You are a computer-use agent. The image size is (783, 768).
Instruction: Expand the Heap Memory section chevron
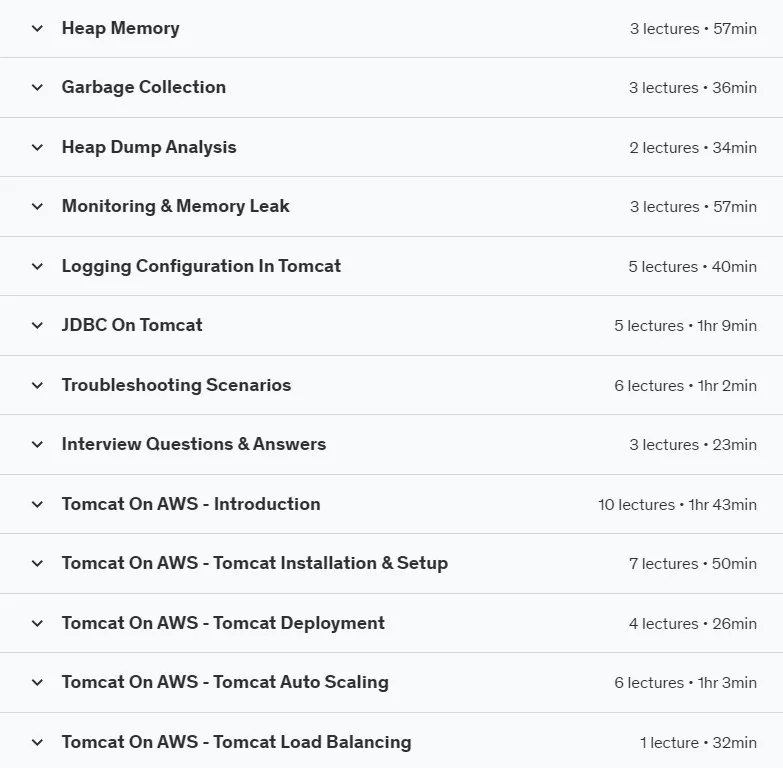pyautogui.click(x=37, y=28)
